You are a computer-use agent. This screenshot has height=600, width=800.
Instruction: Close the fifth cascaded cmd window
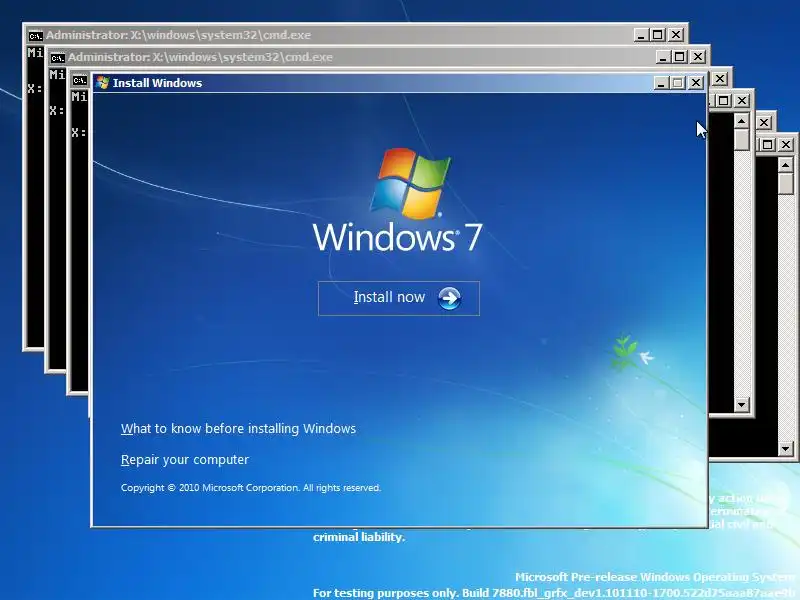[764, 122]
